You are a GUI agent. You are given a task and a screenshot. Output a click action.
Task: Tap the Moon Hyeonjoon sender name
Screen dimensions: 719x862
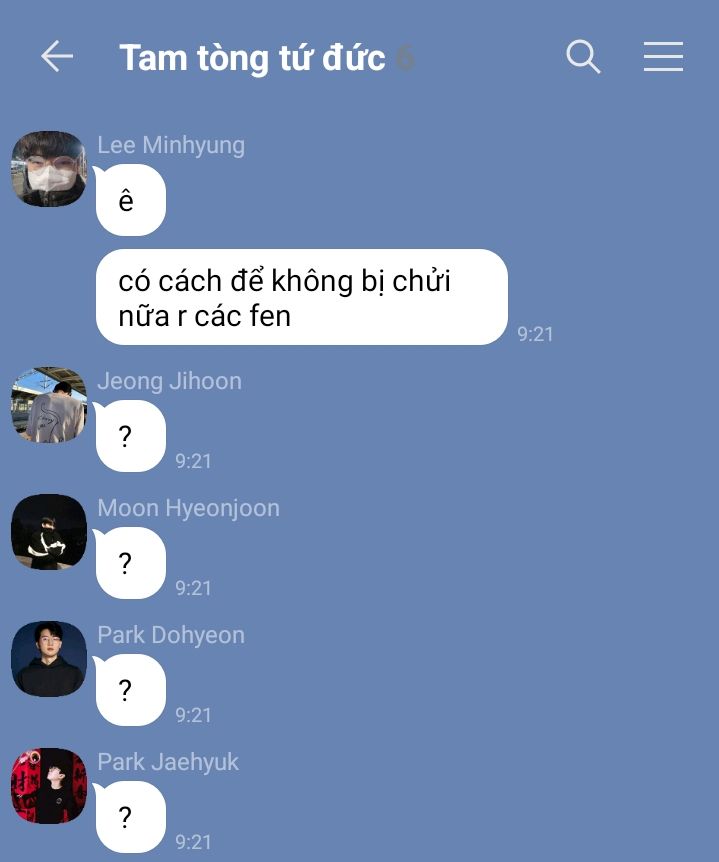(x=189, y=509)
